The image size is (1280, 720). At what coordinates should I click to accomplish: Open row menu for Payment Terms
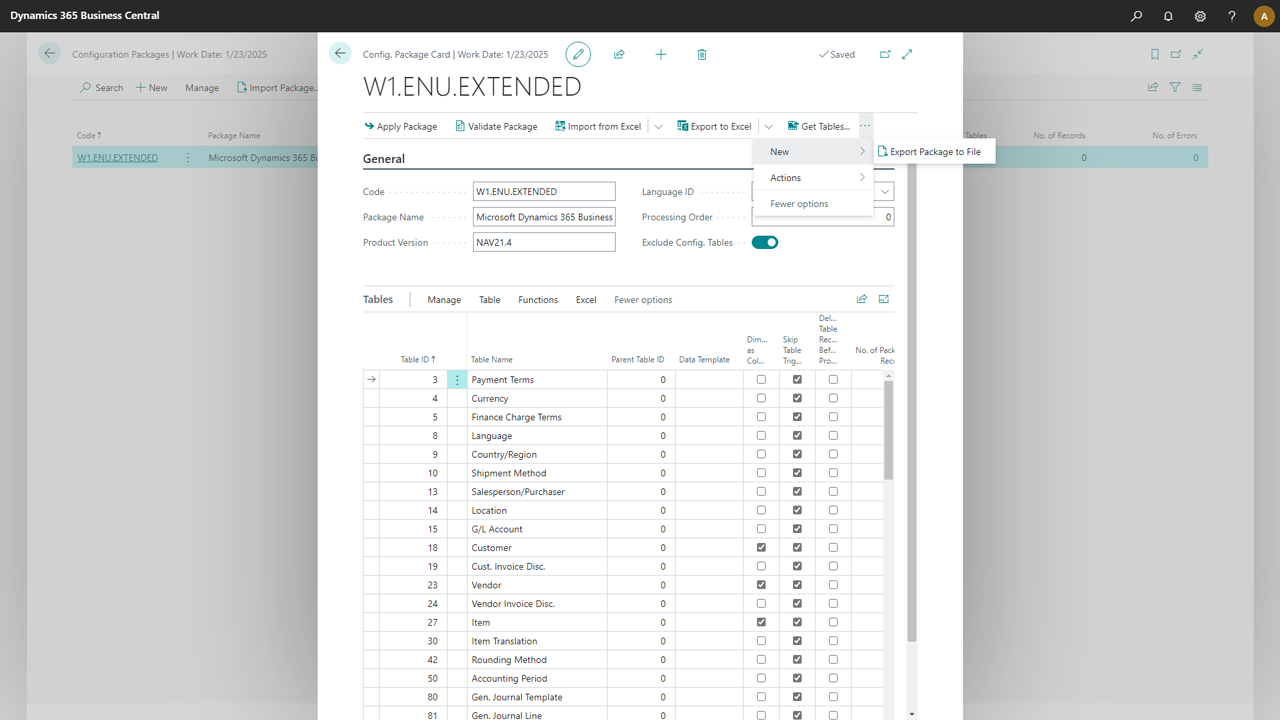coord(457,380)
